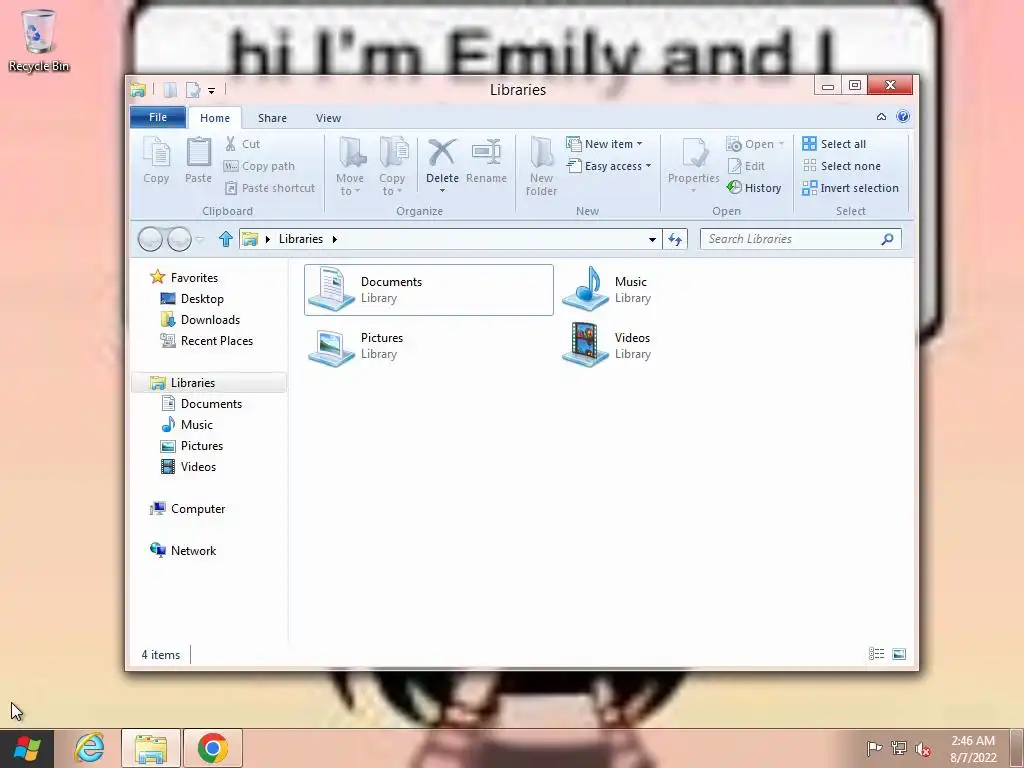Click Invert selection
The image size is (1024, 768).
pyautogui.click(x=850, y=188)
